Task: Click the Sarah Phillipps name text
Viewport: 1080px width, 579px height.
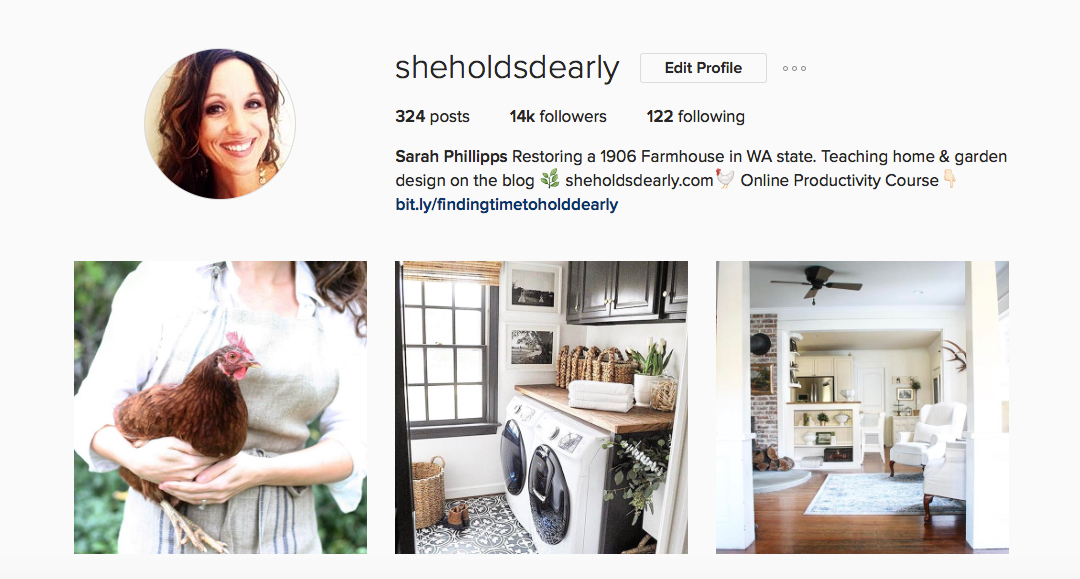Action: pos(451,156)
